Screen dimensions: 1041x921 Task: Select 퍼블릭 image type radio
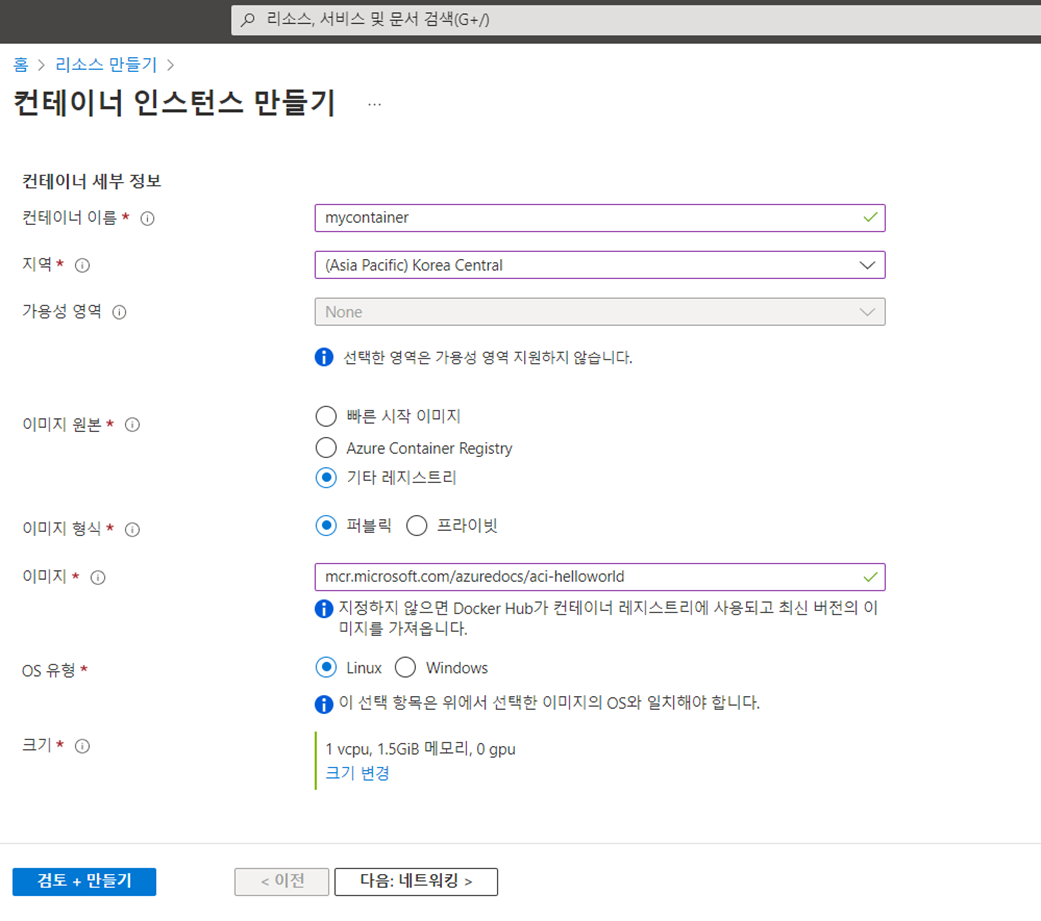pyautogui.click(x=326, y=526)
